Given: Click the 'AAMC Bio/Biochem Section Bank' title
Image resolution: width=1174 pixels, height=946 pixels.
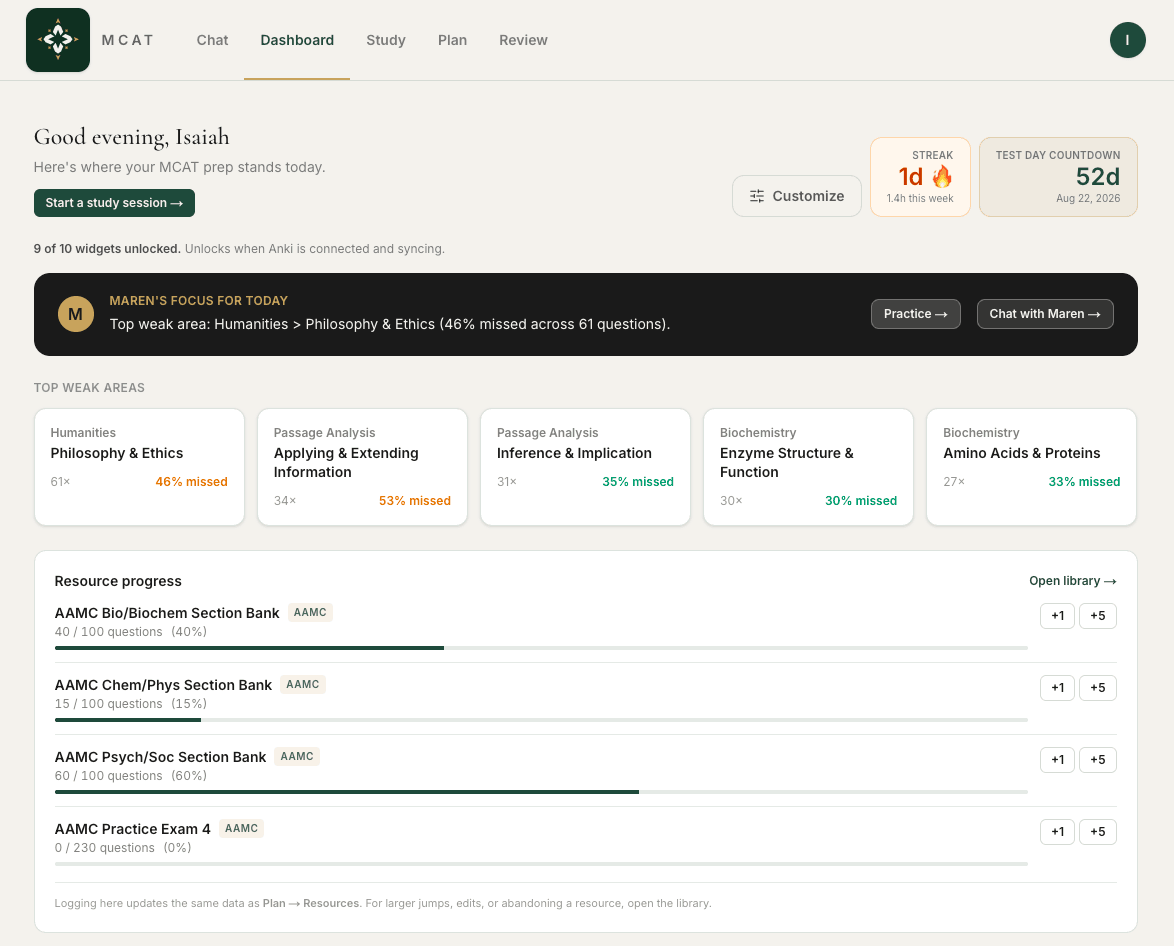Looking at the screenshot, I should tap(167, 613).
